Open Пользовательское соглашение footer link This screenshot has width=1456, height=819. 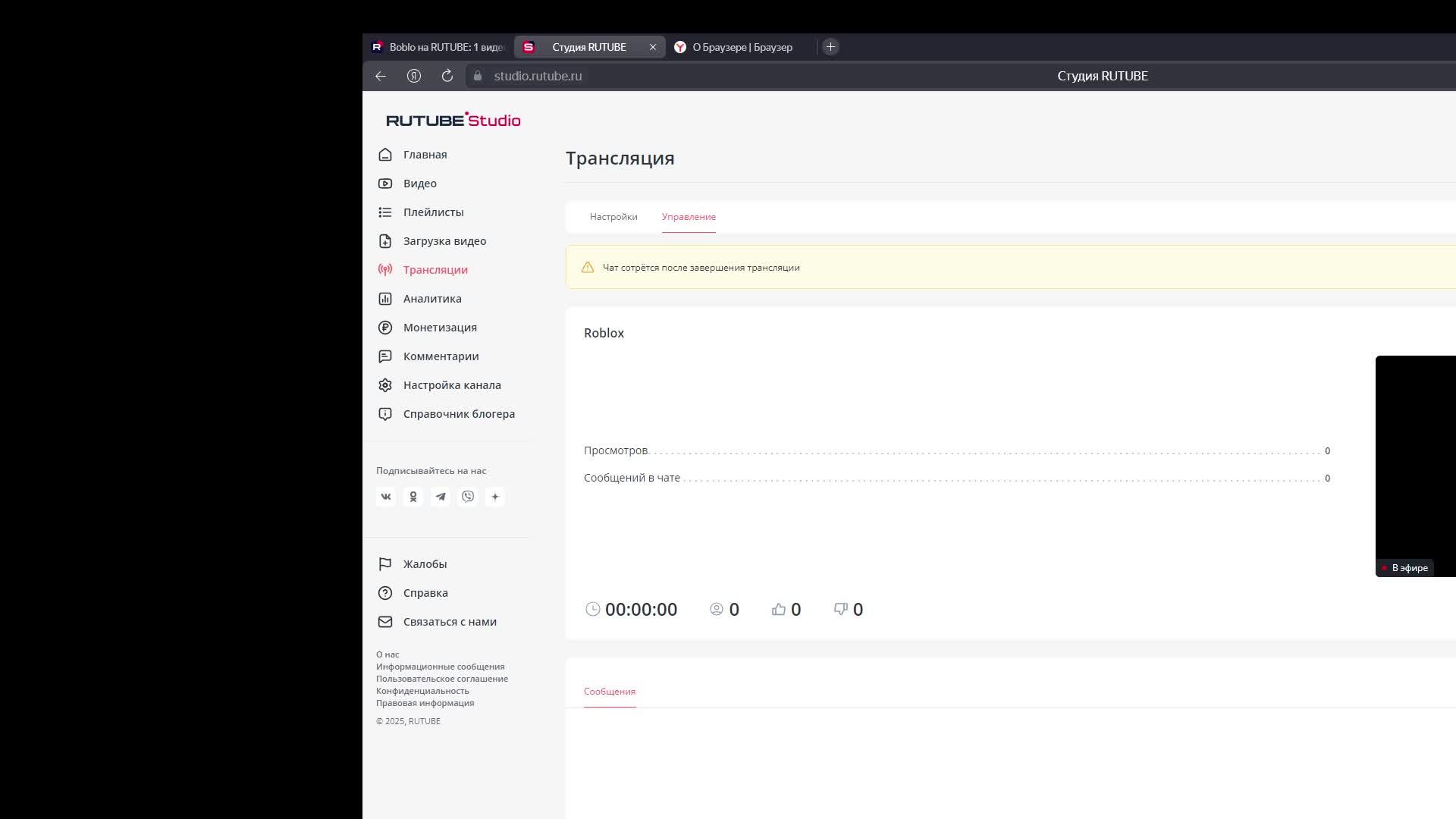pos(442,679)
